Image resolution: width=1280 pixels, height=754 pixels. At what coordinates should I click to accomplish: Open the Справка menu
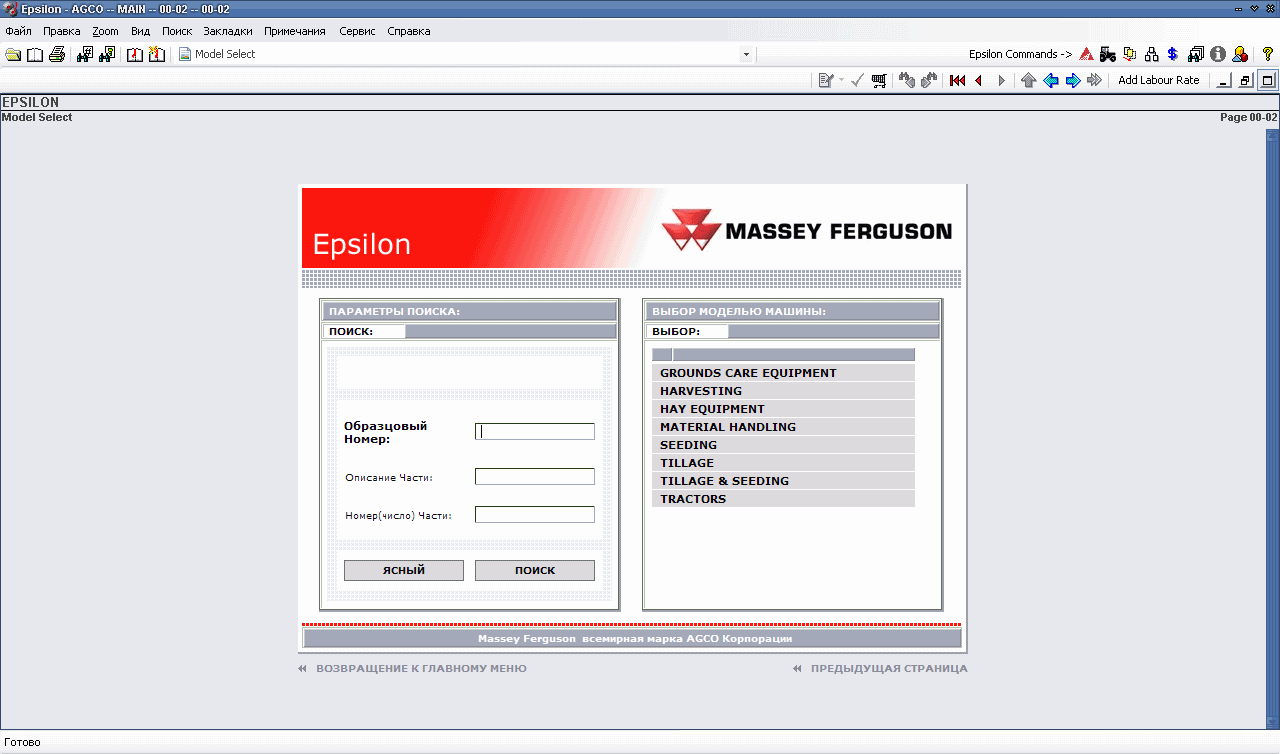[x=408, y=31]
